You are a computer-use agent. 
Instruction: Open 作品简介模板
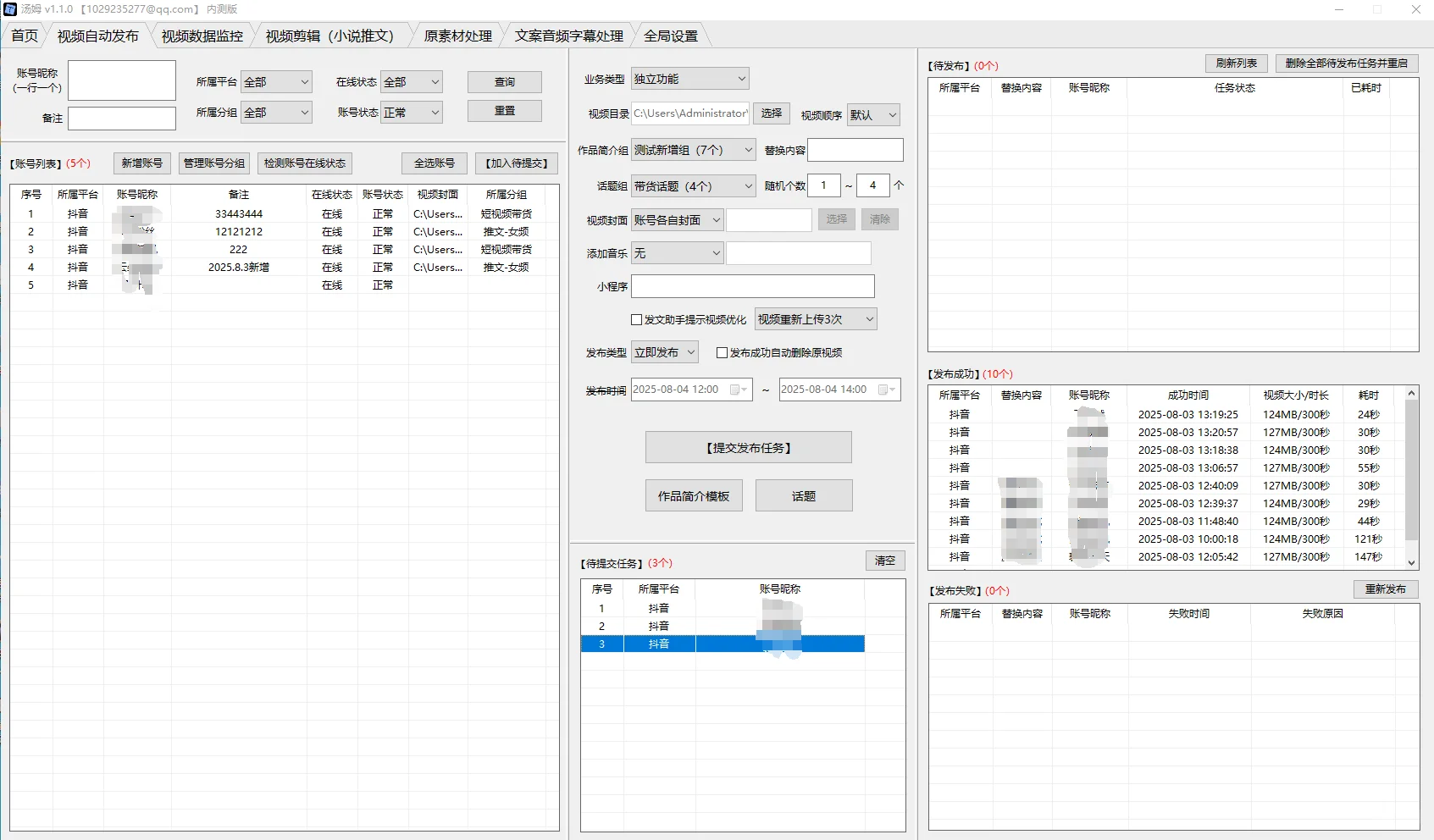(694, 496)
